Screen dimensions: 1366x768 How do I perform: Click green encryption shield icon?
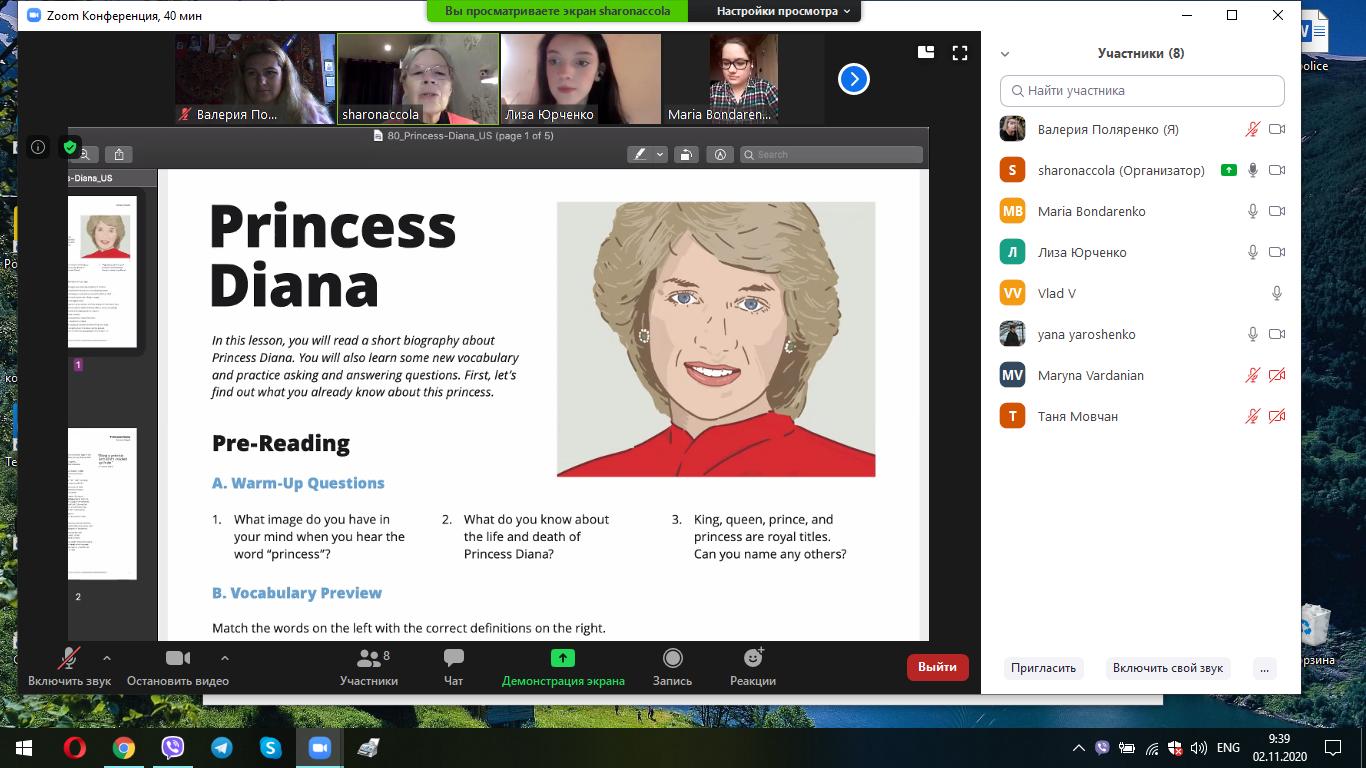click(x=69, y=147)
